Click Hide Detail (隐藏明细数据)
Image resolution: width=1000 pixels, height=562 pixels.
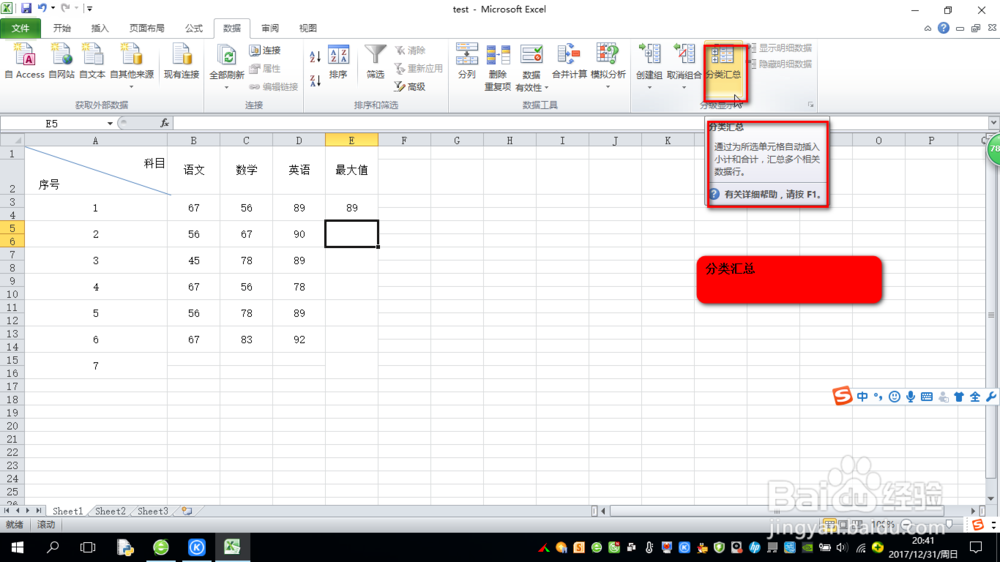pos(781,64)
